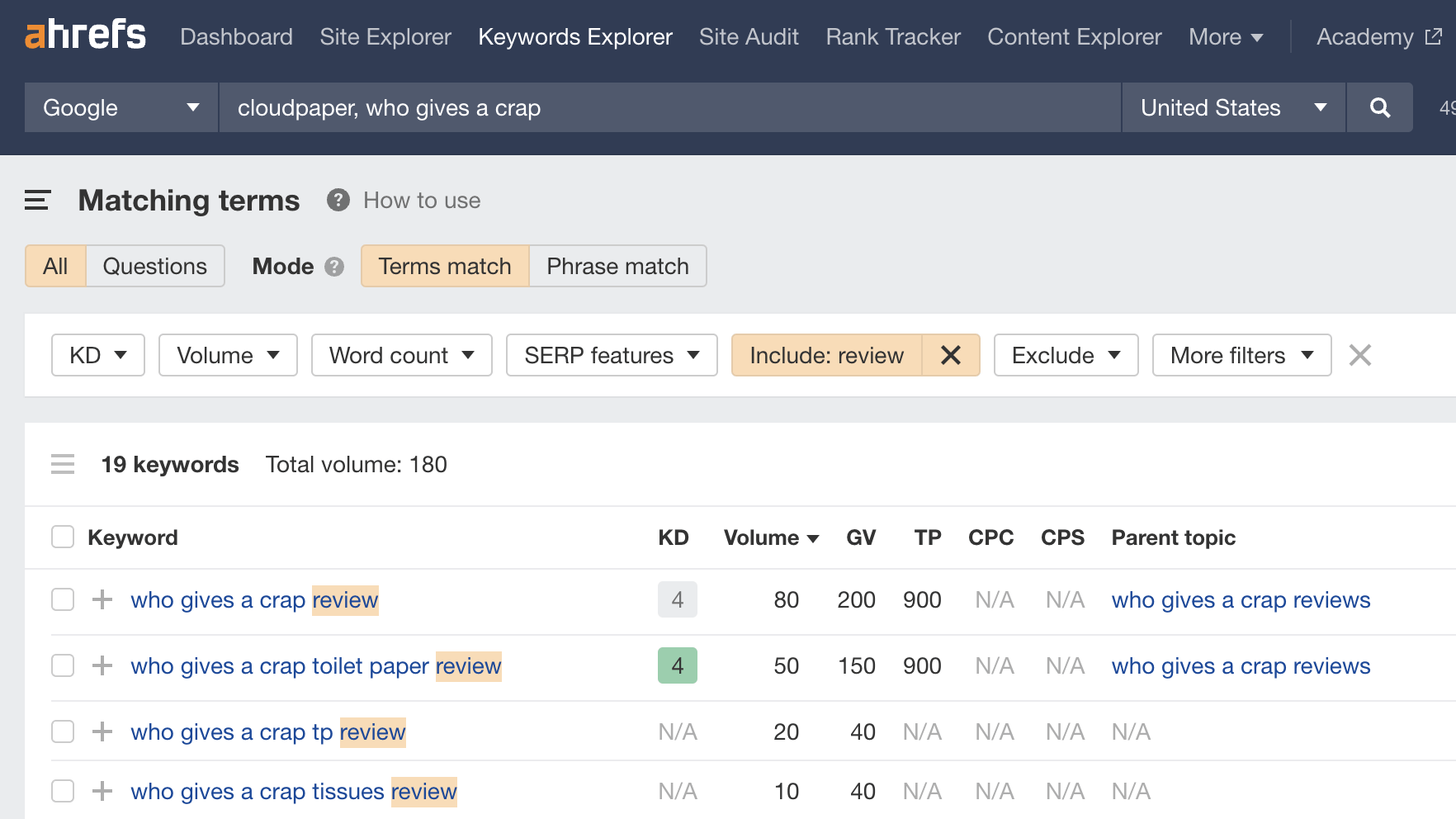This screenshot has height=819, width=1456.
Task: Click inside the keyword search field
Action: click(669, 107)
